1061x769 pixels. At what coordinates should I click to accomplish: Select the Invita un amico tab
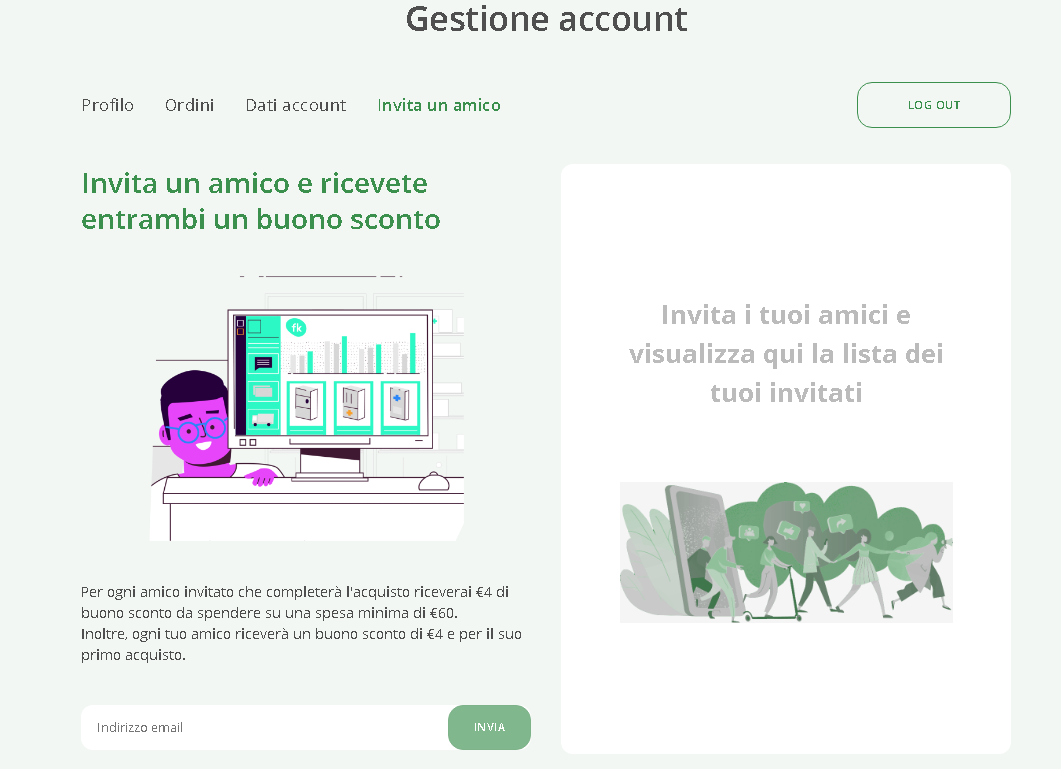pos(439,105)
